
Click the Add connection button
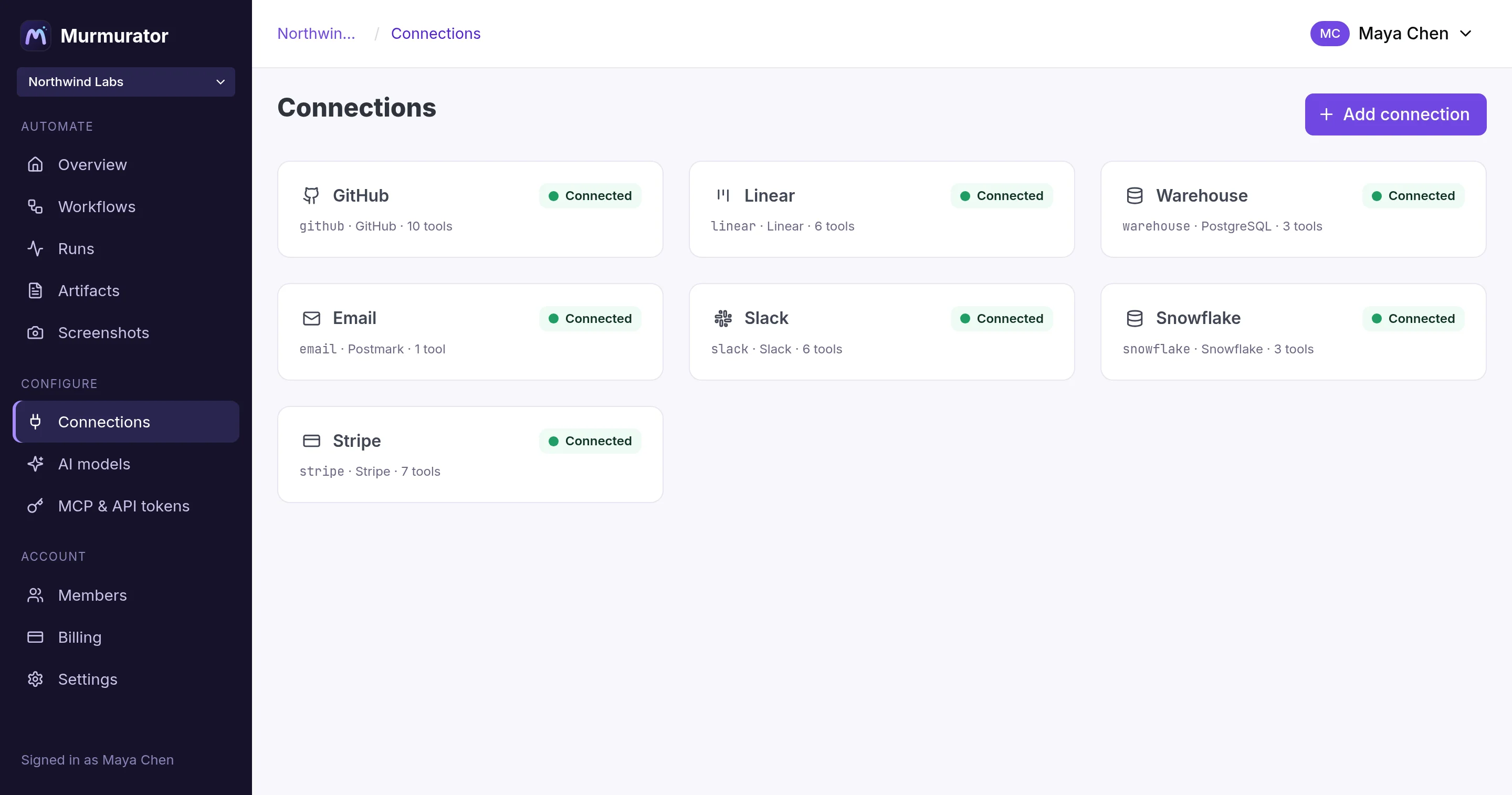tap(1395, 114)
